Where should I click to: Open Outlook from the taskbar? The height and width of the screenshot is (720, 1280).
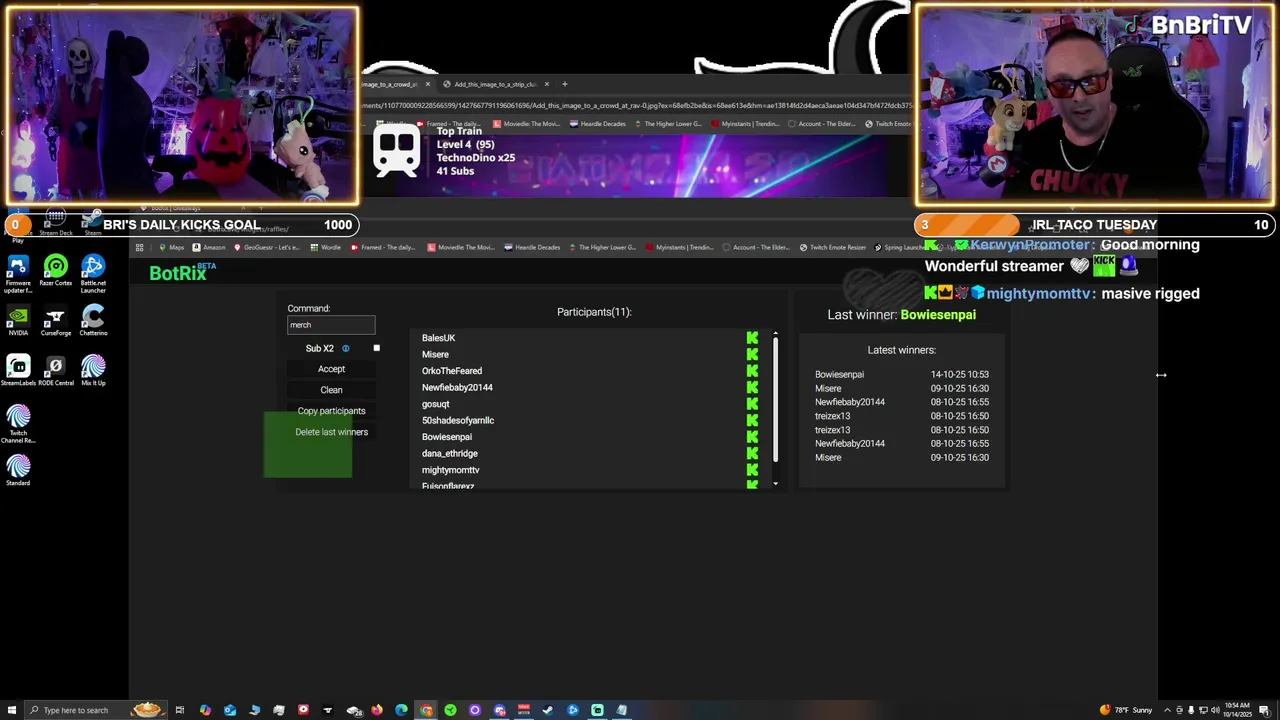point(230,710)
